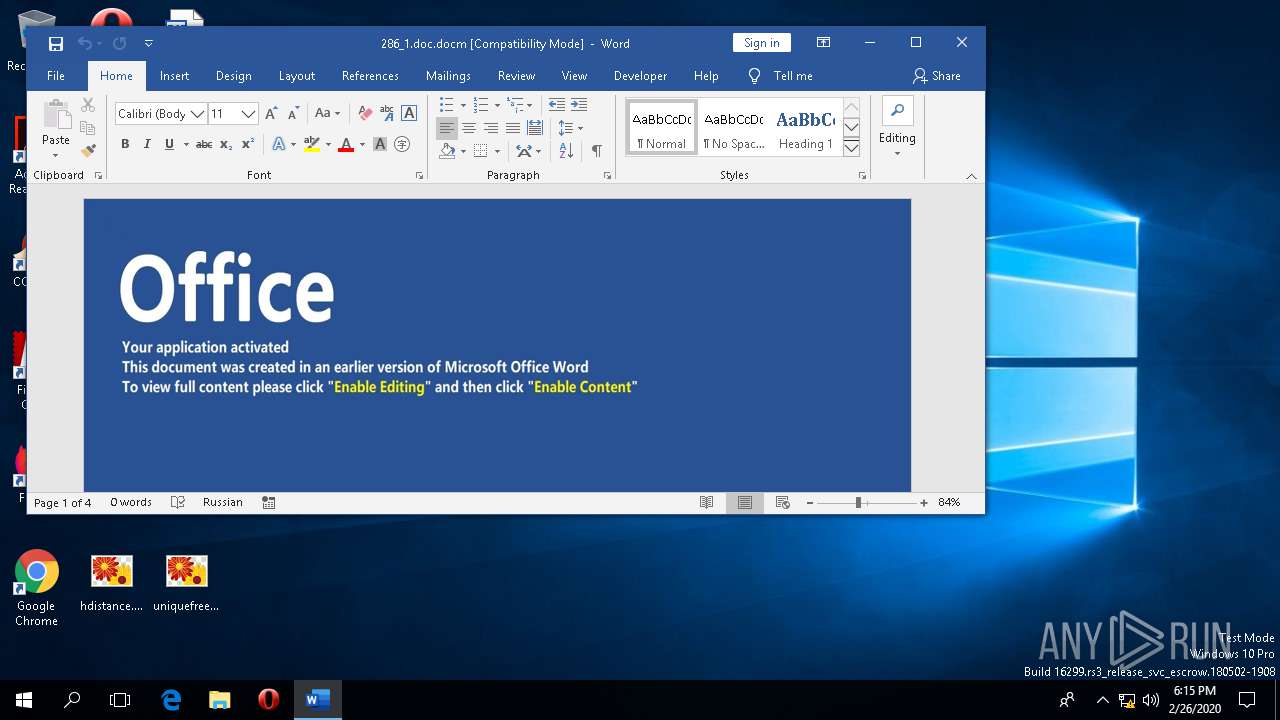1280x720 pixels.
Task: Open the font size dropdown
Action: tap(249, 114)
